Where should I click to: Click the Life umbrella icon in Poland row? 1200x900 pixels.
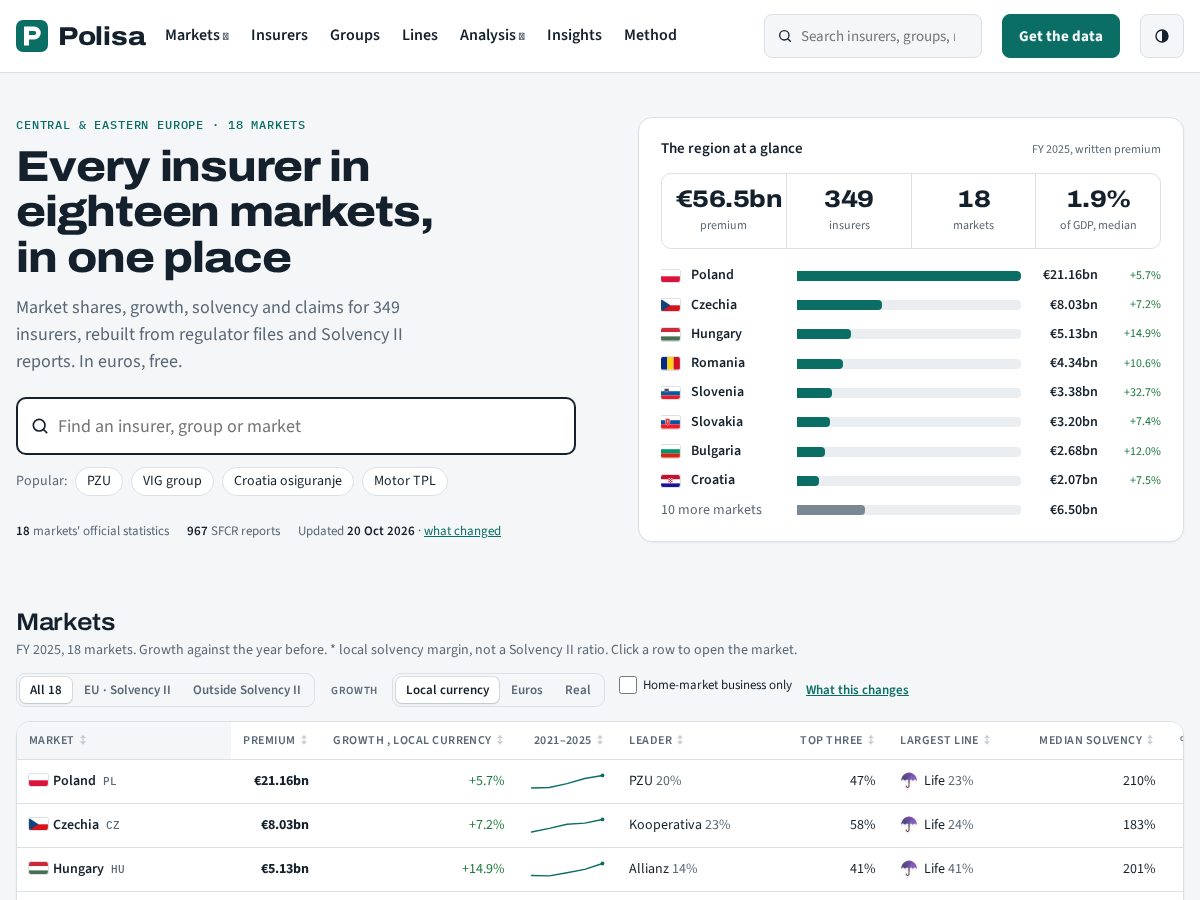[909, 781]
